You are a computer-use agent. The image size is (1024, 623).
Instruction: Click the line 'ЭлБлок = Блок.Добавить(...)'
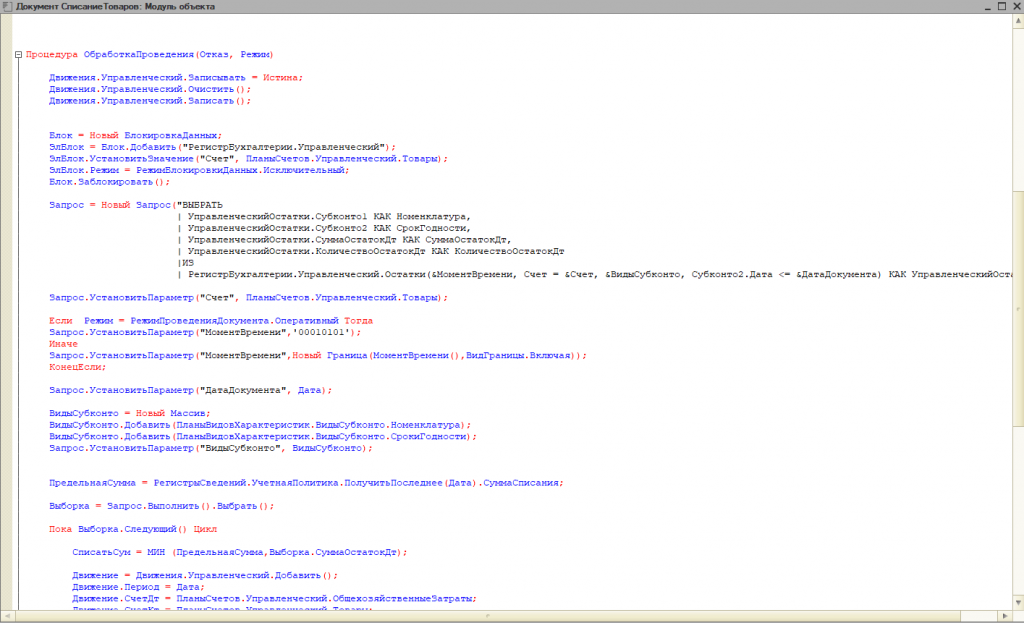(x=222, y=148)
